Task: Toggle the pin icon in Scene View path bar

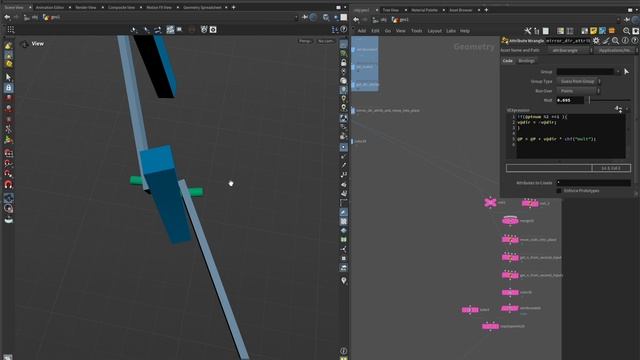Action: coord(304,17)
